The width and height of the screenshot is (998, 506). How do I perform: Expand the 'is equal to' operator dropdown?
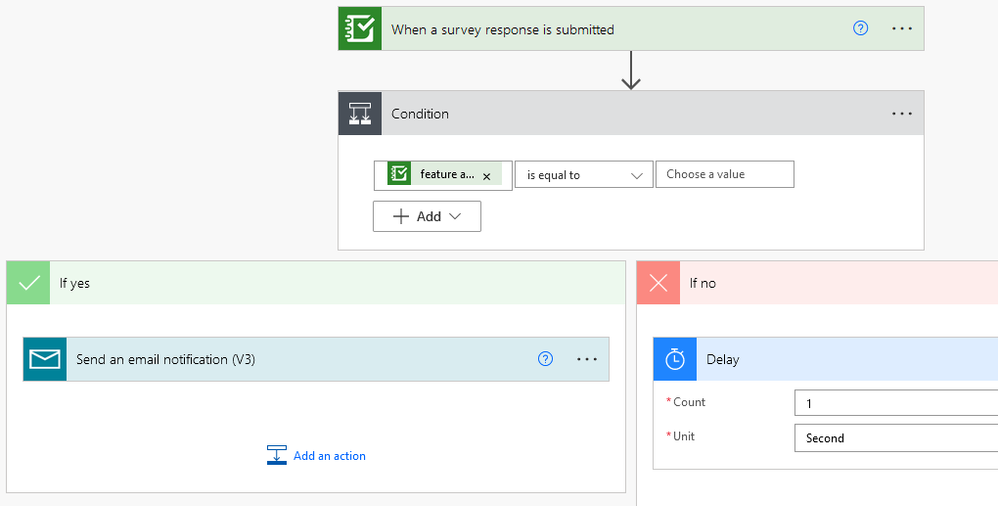point(637,175)
